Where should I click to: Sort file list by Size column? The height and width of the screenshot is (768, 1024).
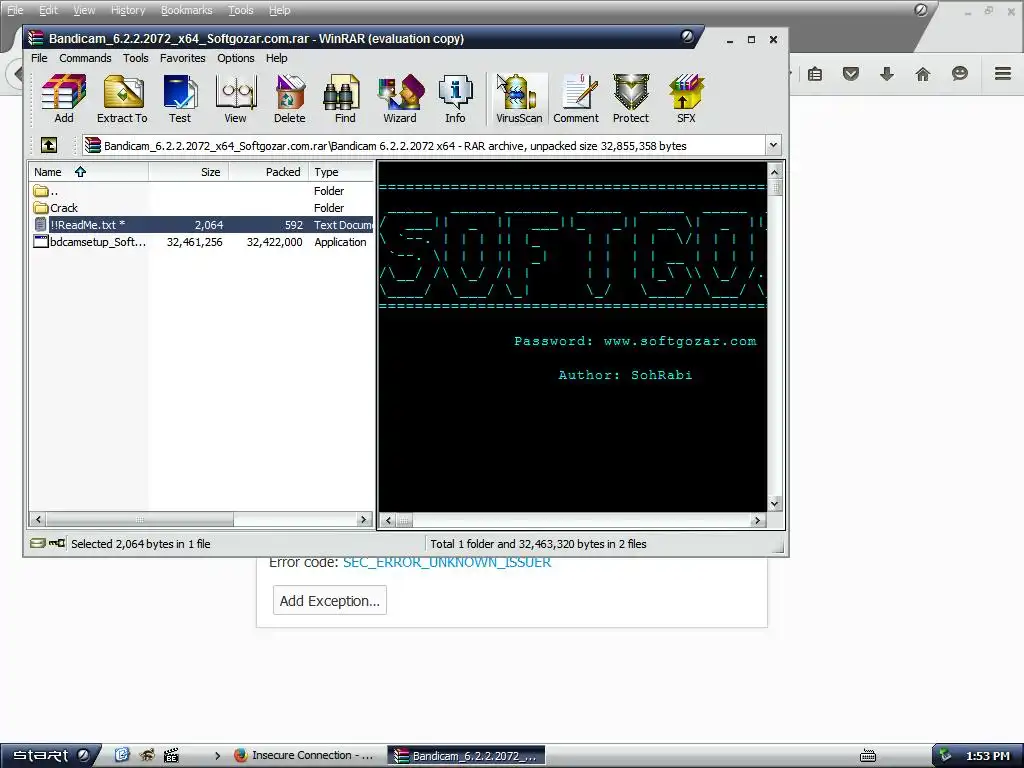tap(189, 172)
